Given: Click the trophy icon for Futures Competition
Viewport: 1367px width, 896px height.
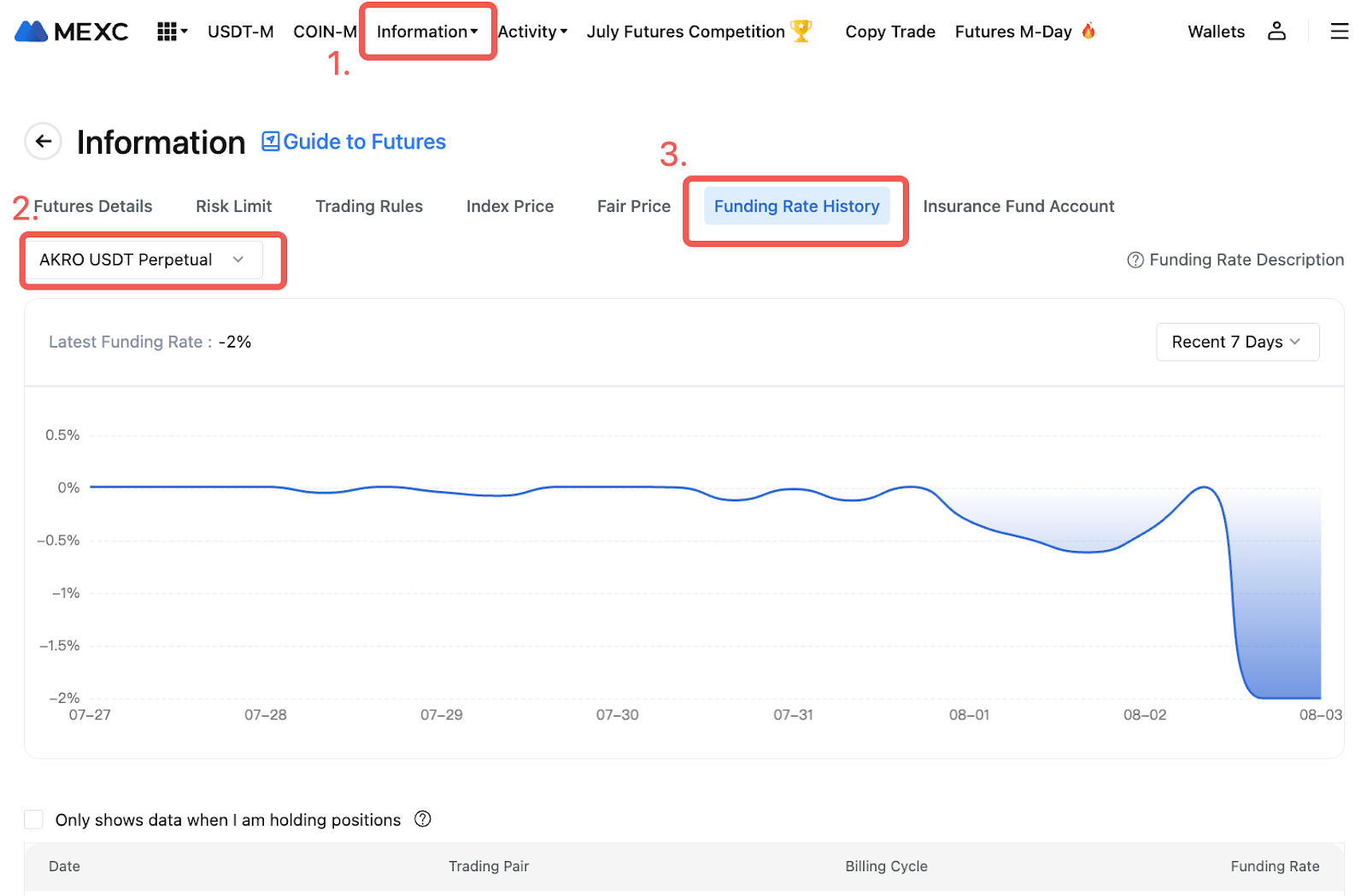Looking at the screenshot, I should pos(801,31).
